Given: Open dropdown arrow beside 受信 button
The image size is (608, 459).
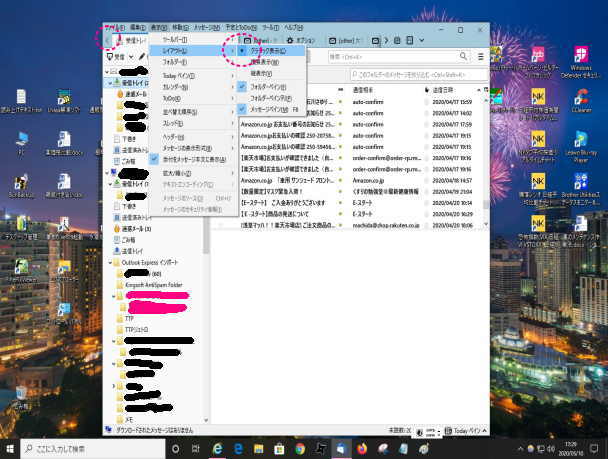Looking at the screenshot, I should (131, 57).
